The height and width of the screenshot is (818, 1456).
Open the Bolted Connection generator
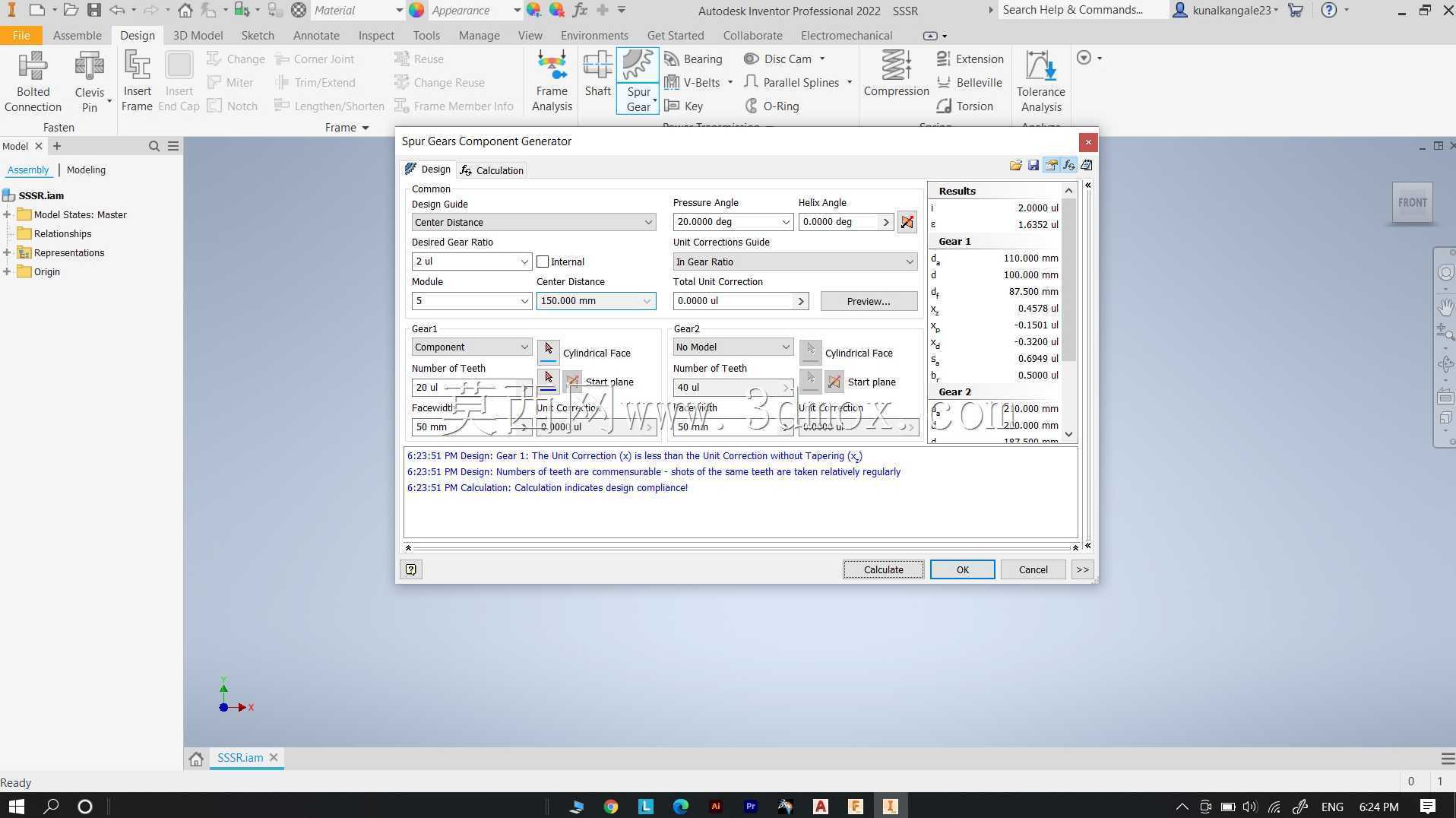click(33, 82)
